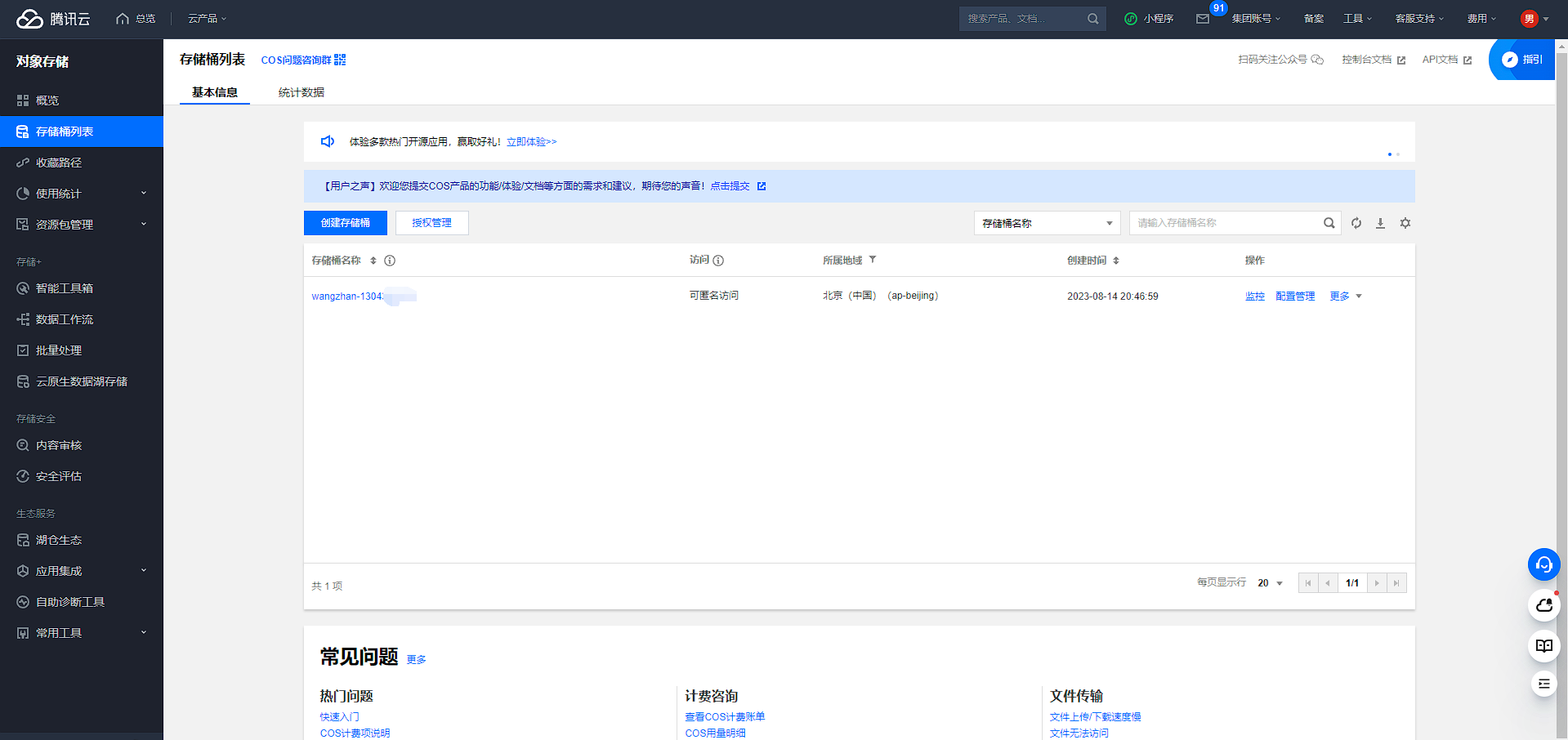Image resolution: width=1568 pixels, height=740 pixels.
Task: Go to first page of results
Action: tap(1308, 583)
